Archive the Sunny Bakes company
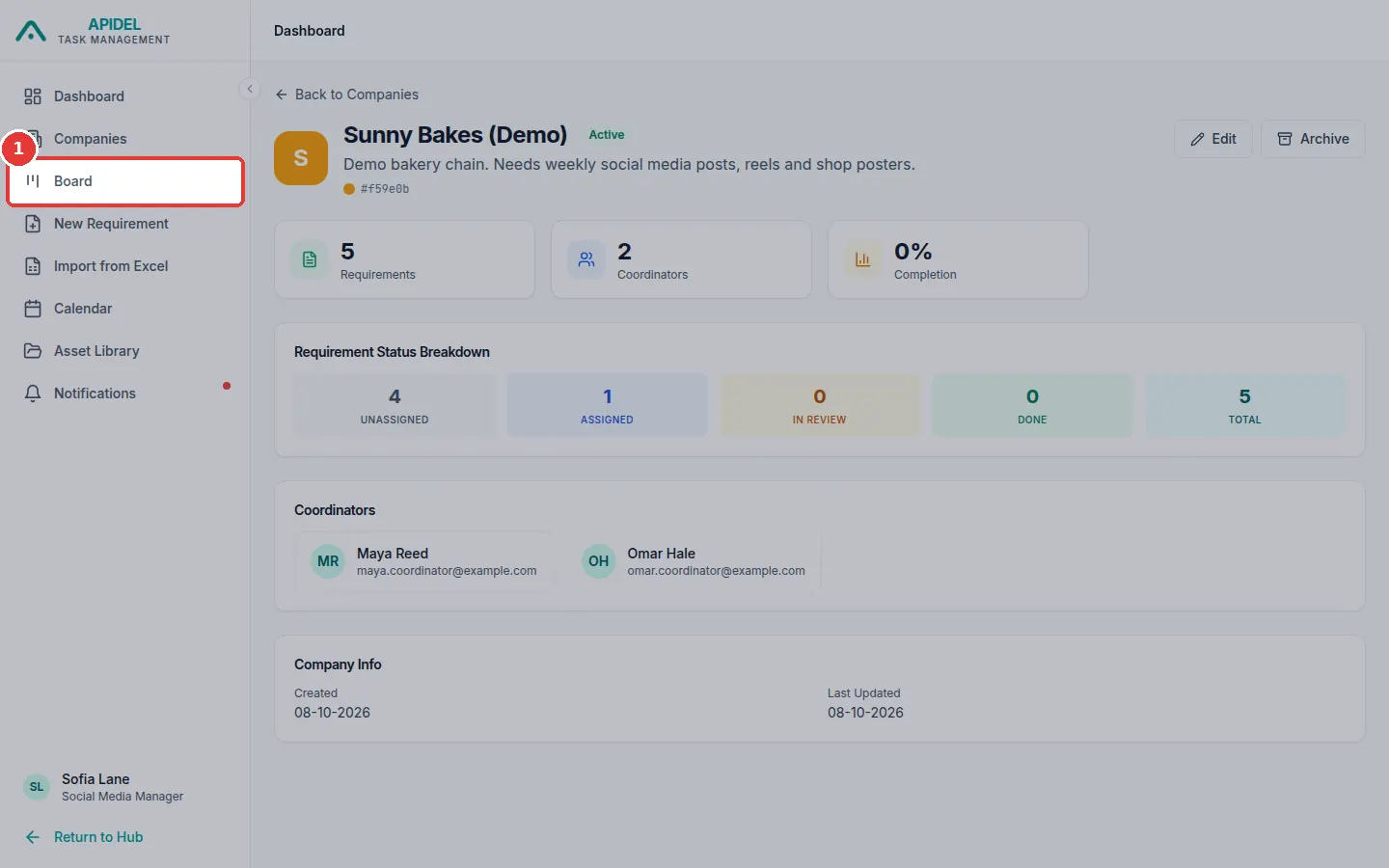The image size is (1389, 868). (x=1313, y=139)
